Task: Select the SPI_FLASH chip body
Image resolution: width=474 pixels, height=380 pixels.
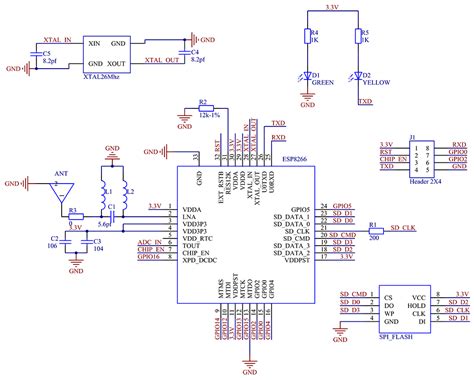Action: [x=404, y=309]
